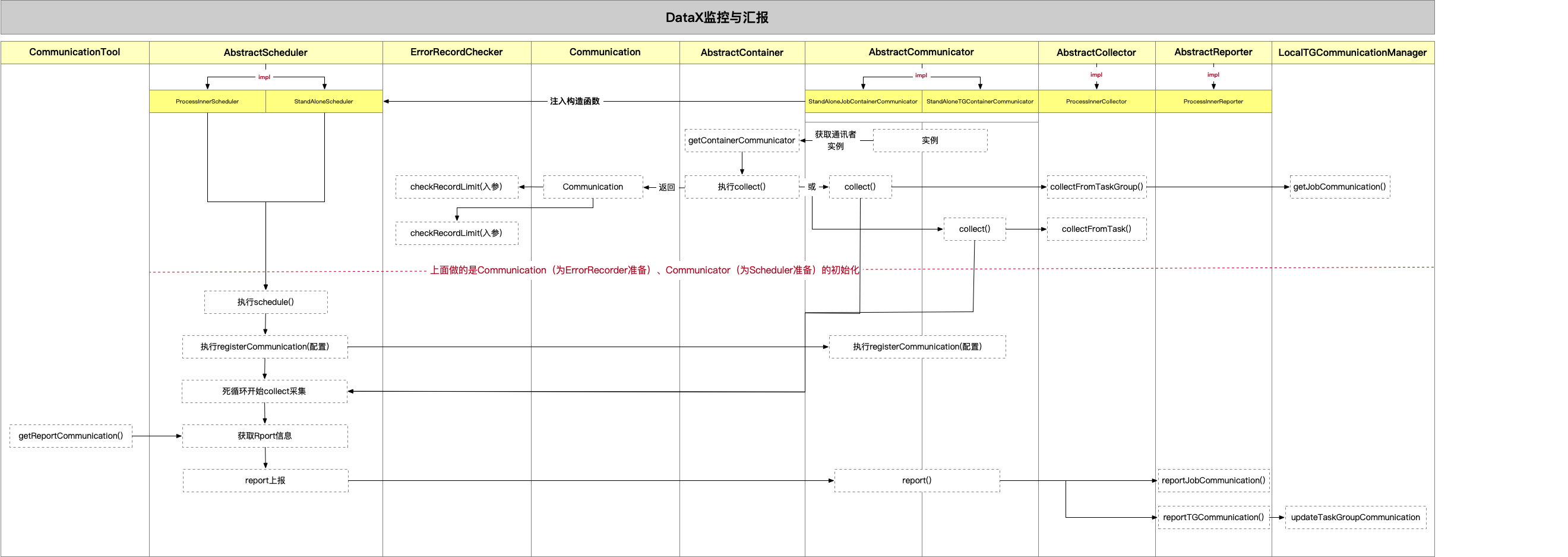Select the getJobCommunication() node

point(1340,187)
